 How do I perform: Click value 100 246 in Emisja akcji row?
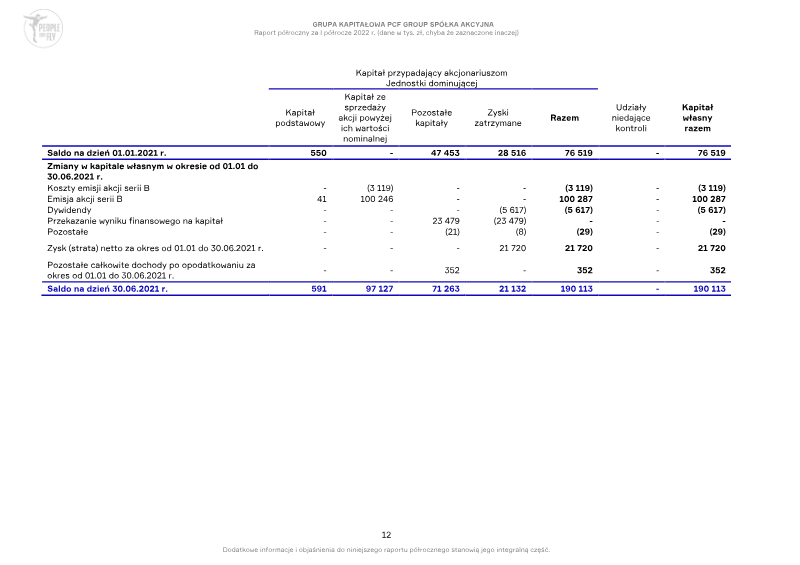coord(377,199)
